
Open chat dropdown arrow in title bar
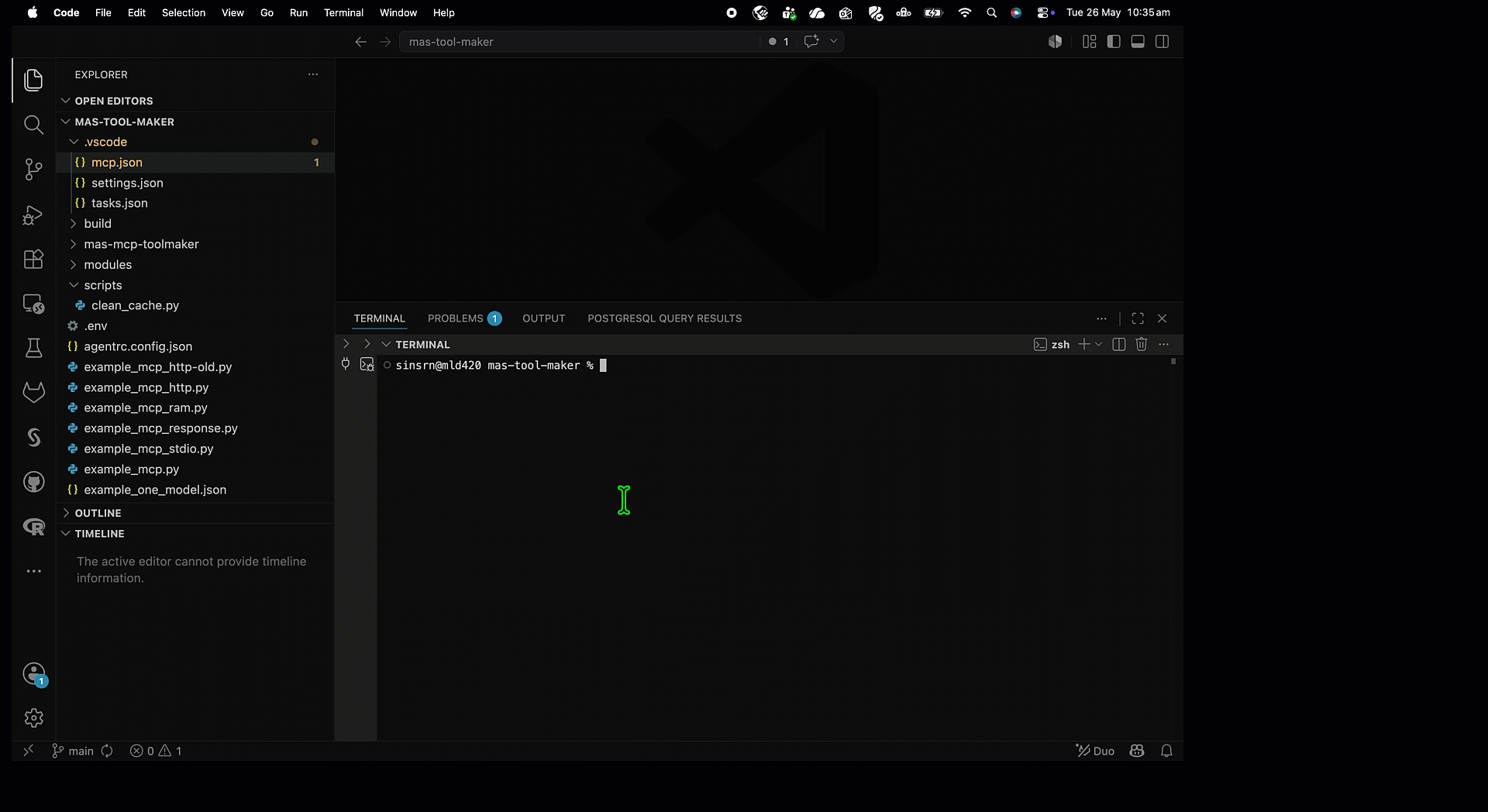coord(833,42)
